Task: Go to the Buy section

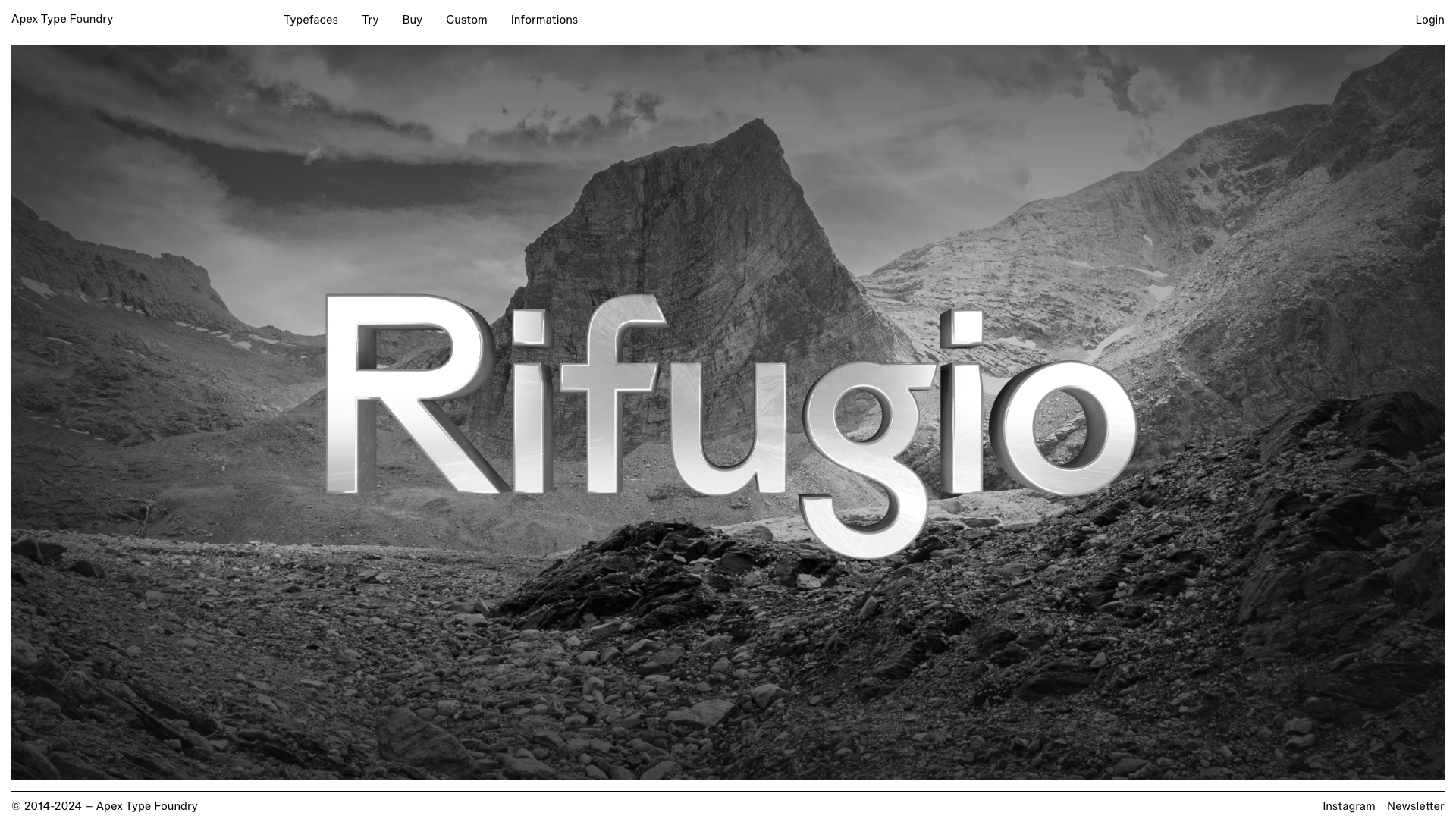Action: [x=413, y=20]
